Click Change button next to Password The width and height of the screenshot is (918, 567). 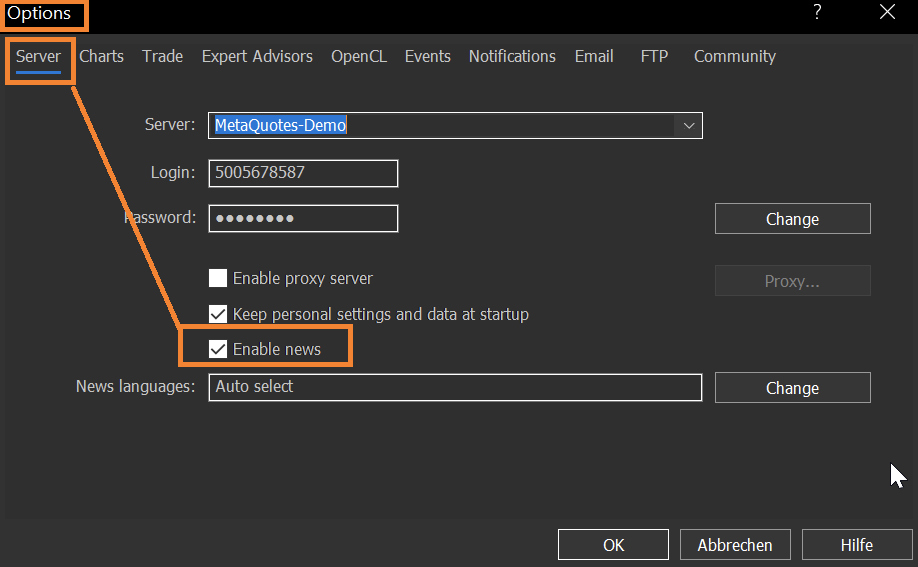[792, 219]
